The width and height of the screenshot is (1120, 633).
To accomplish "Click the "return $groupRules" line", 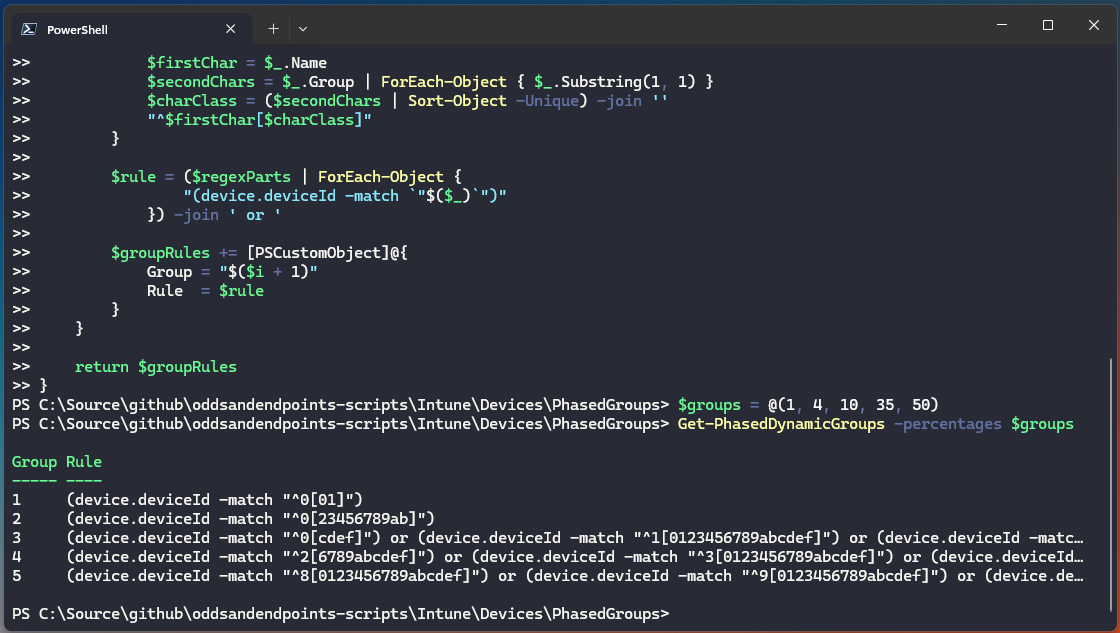I will (x=156, y=367).
